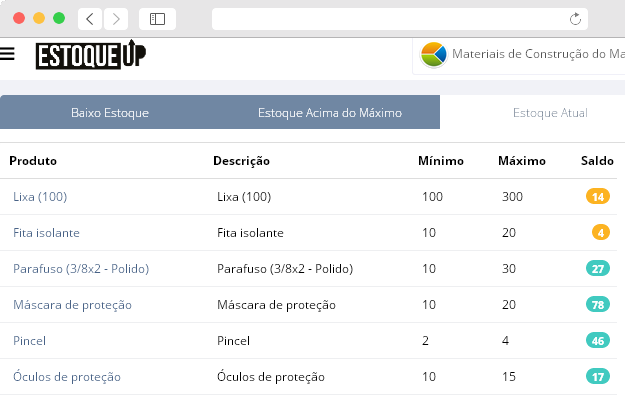Open Máscara de proteção product link

tap(72, 305)
